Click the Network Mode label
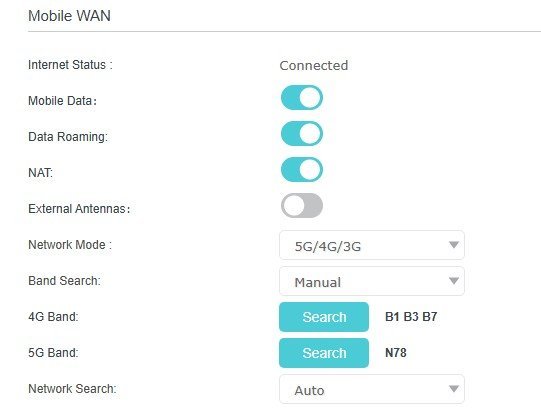Viewport: 541px width, 409px height. click(x=70, y=245)
